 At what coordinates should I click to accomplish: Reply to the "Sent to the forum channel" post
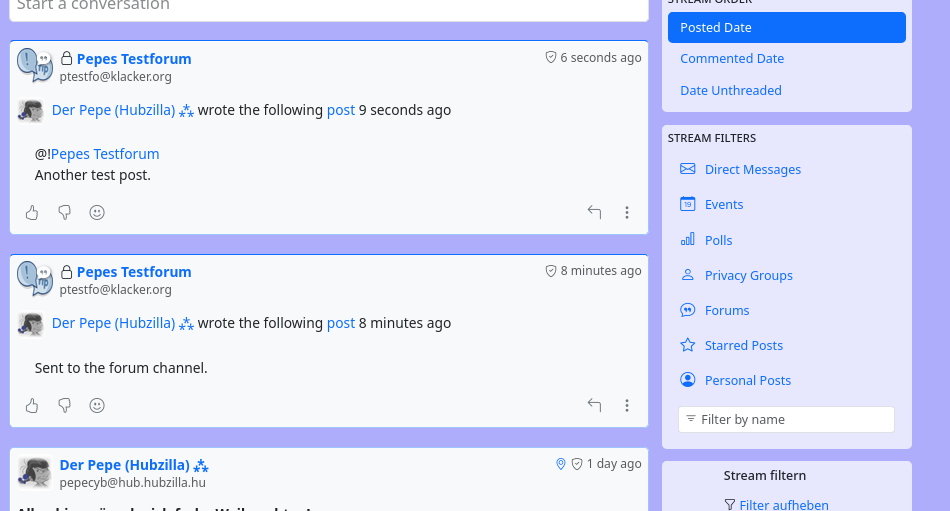point(594,405)
